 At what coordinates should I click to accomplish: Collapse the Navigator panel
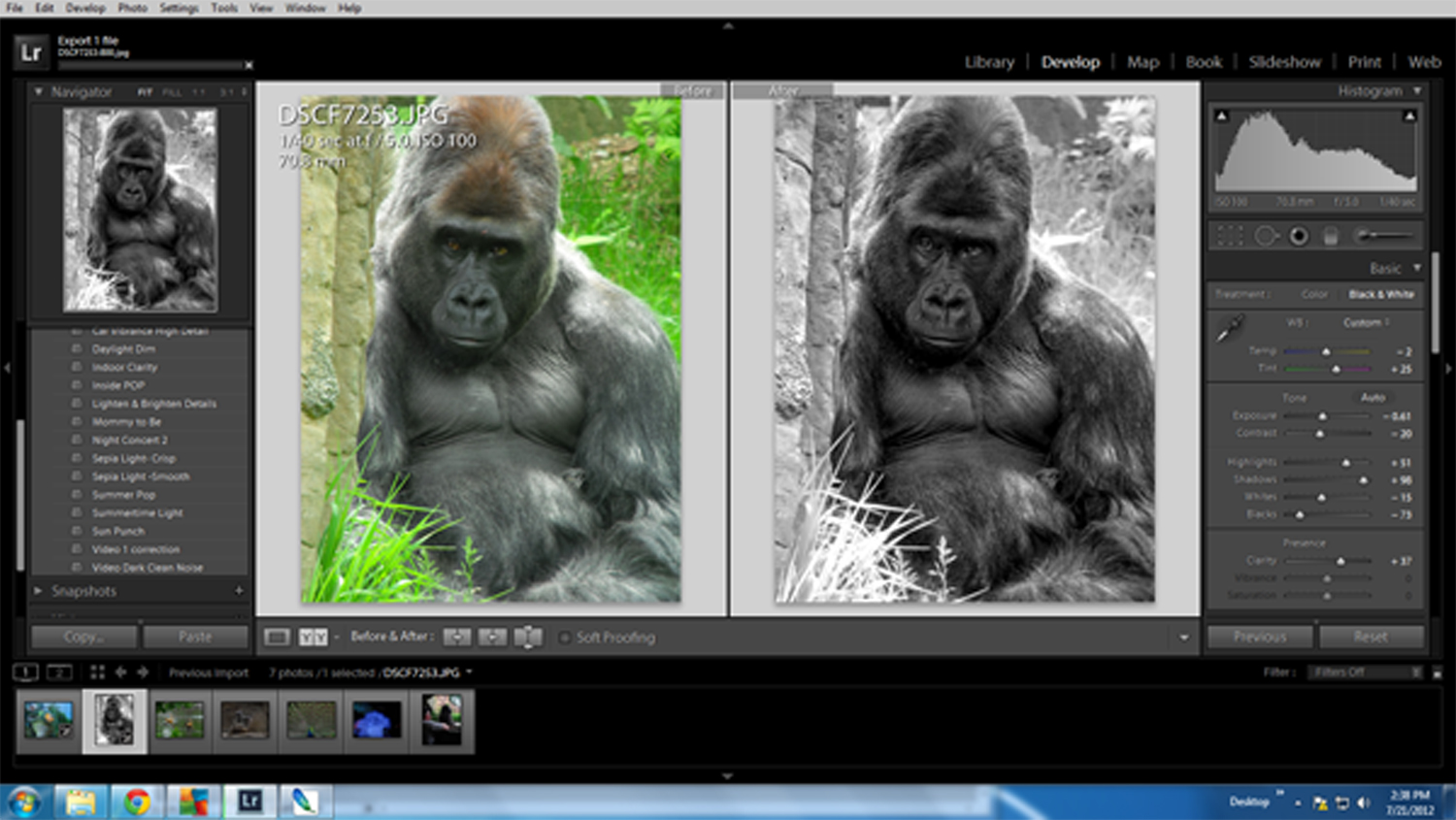tap(39, 92)
